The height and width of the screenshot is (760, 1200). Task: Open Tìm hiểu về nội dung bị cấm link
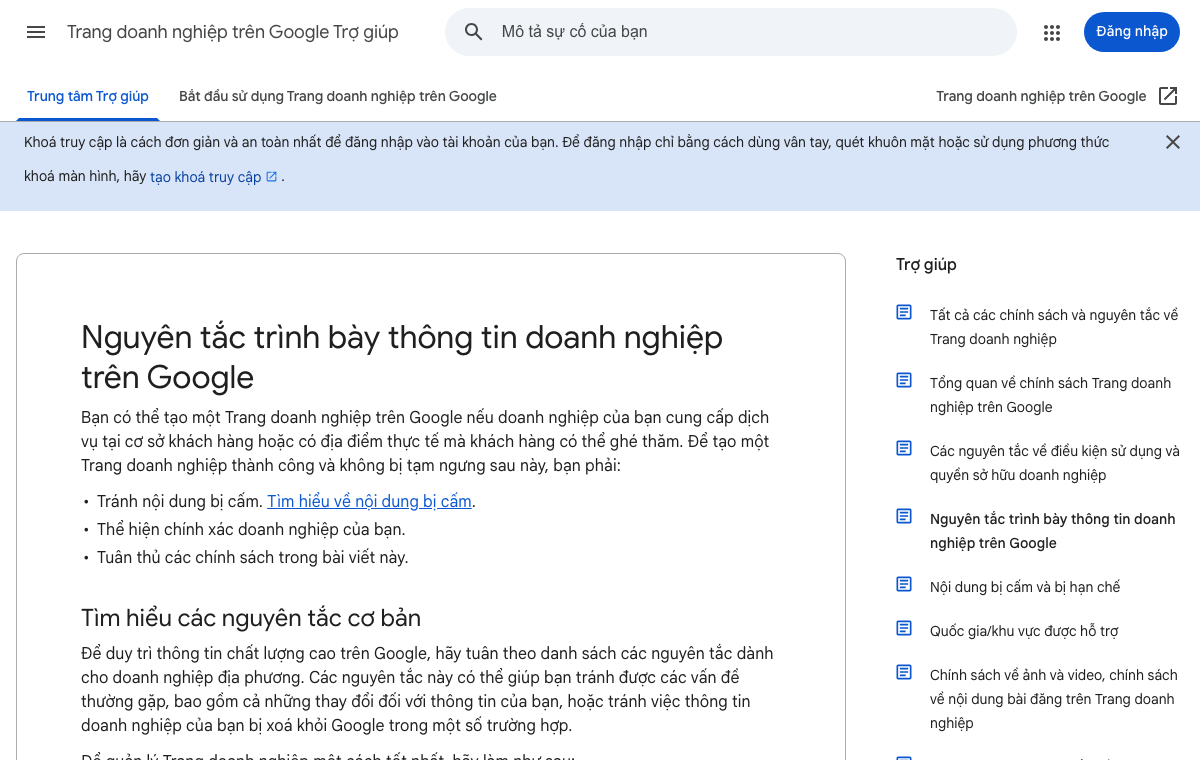369,501
